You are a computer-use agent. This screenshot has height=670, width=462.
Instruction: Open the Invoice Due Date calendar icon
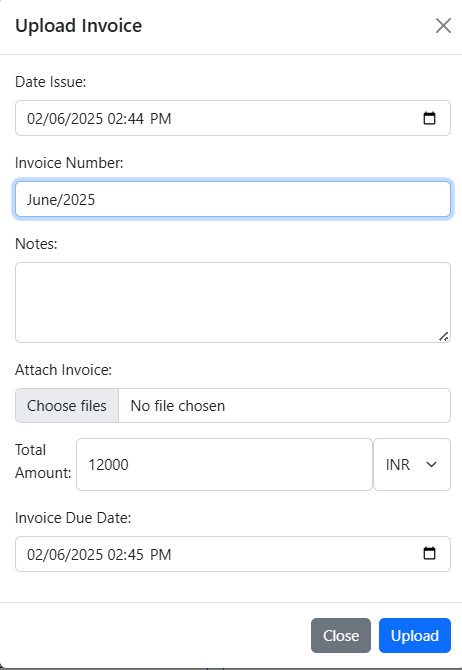(x=429, y=553)
